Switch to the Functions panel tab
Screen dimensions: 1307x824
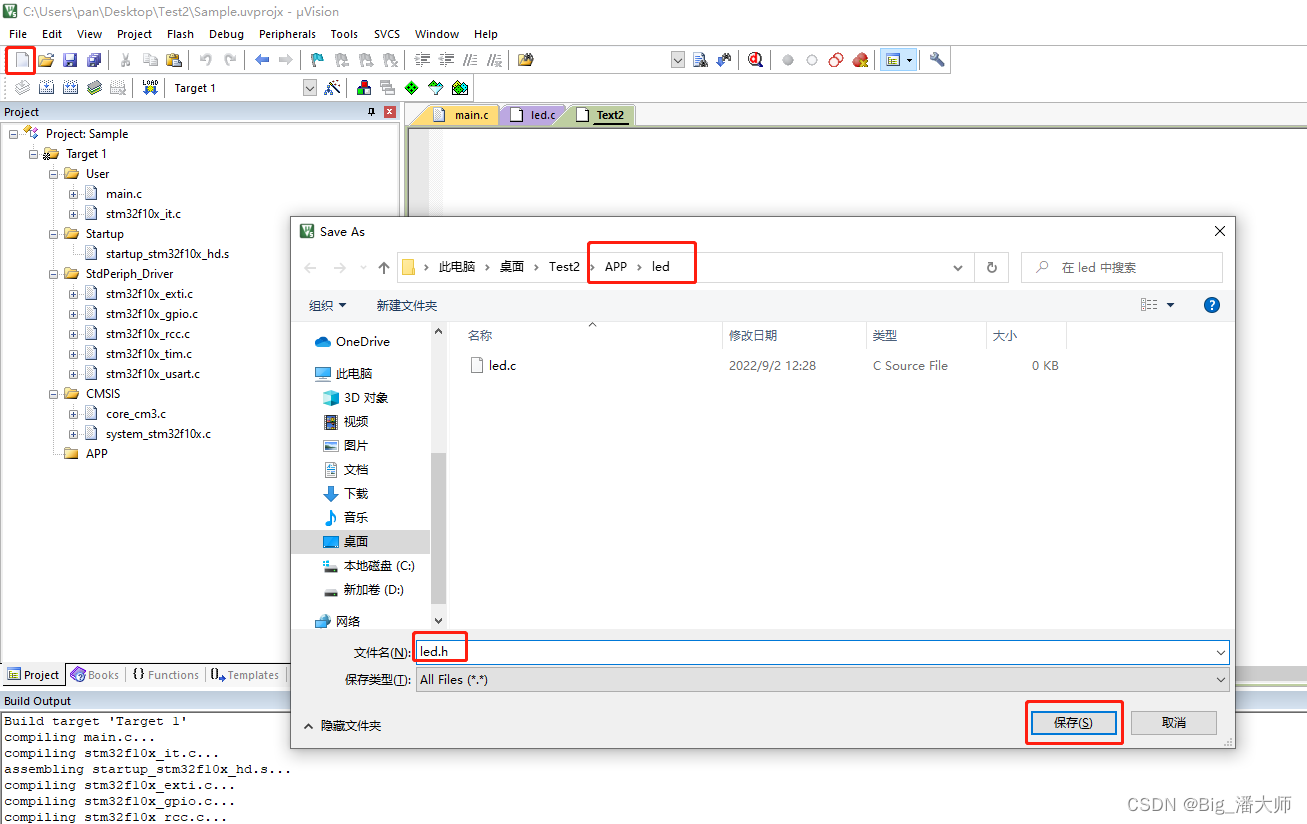tap(166, 675)
